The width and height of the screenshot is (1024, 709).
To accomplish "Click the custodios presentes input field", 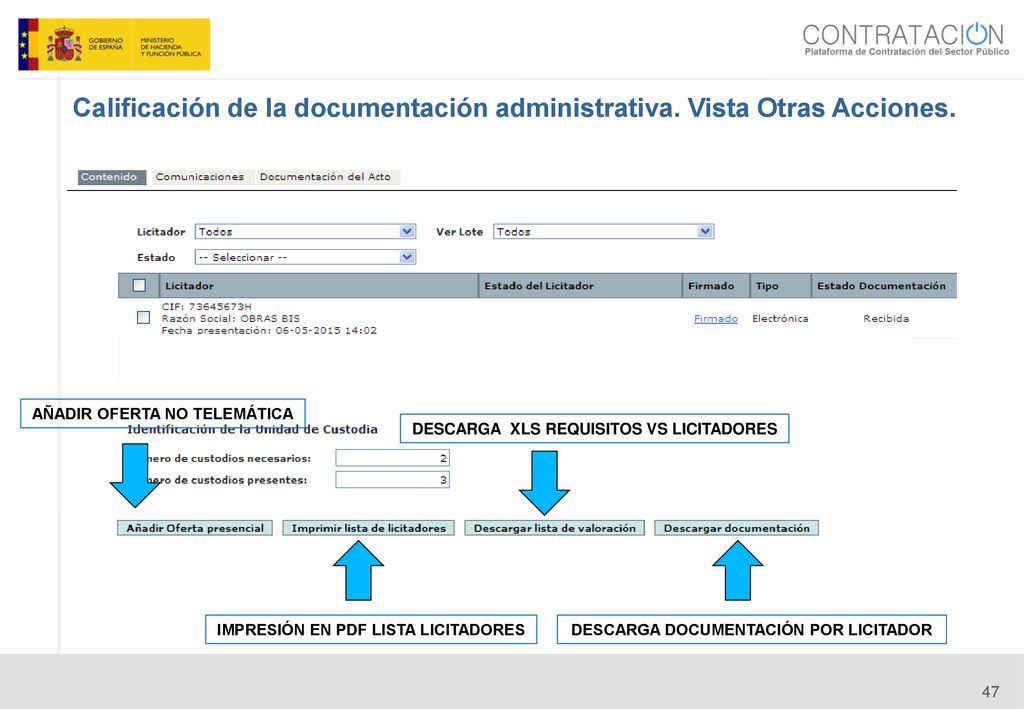I will pyautogui.click(x=392, y=480).
